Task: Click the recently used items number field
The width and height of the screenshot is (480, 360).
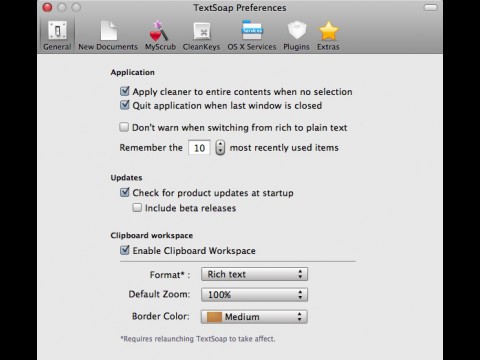Action: 199,148
